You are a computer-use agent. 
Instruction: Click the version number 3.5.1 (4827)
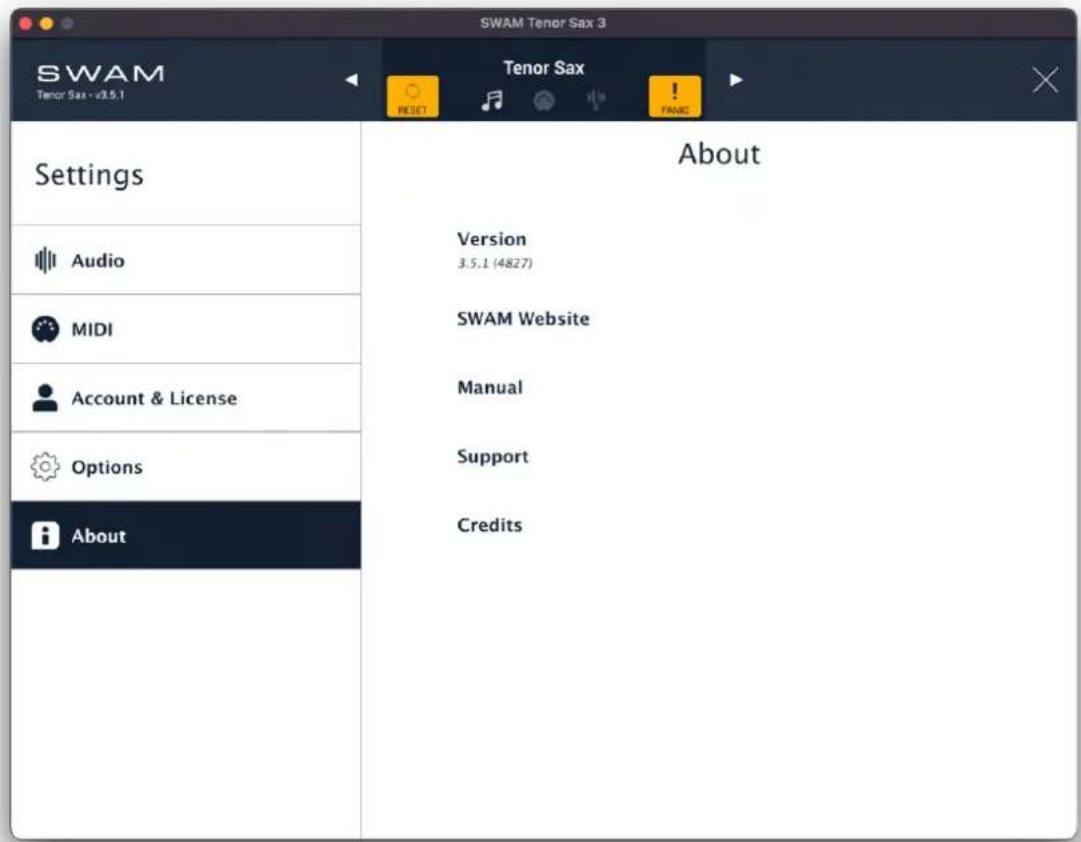[x=495, y=263]
